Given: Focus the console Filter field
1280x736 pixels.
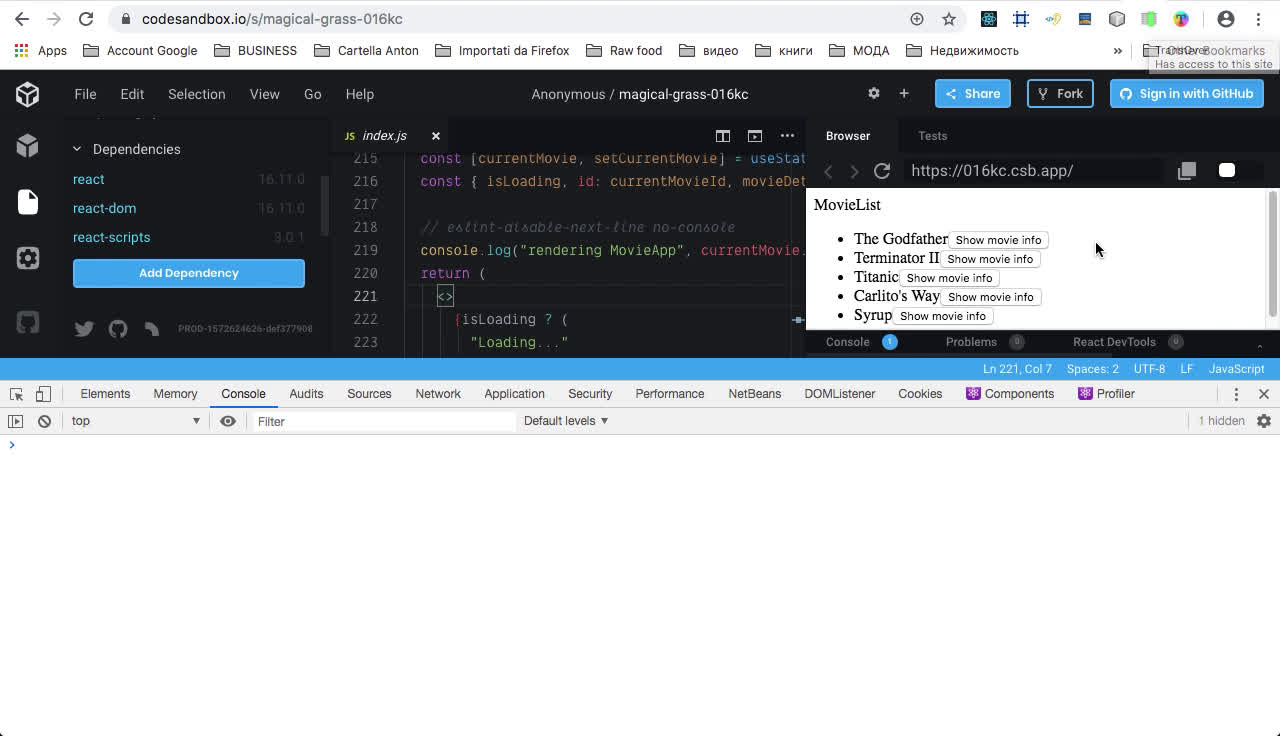Looking at the screenshot, I should 382,422.
